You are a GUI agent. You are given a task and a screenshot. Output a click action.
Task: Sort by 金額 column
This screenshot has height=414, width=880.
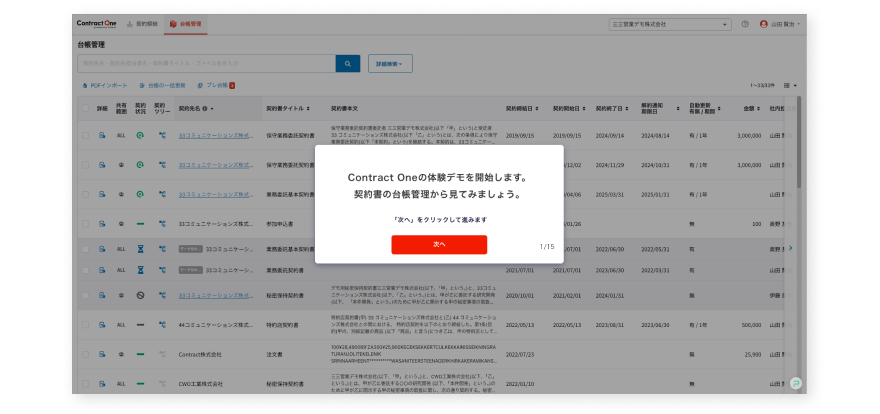[752, 108]
